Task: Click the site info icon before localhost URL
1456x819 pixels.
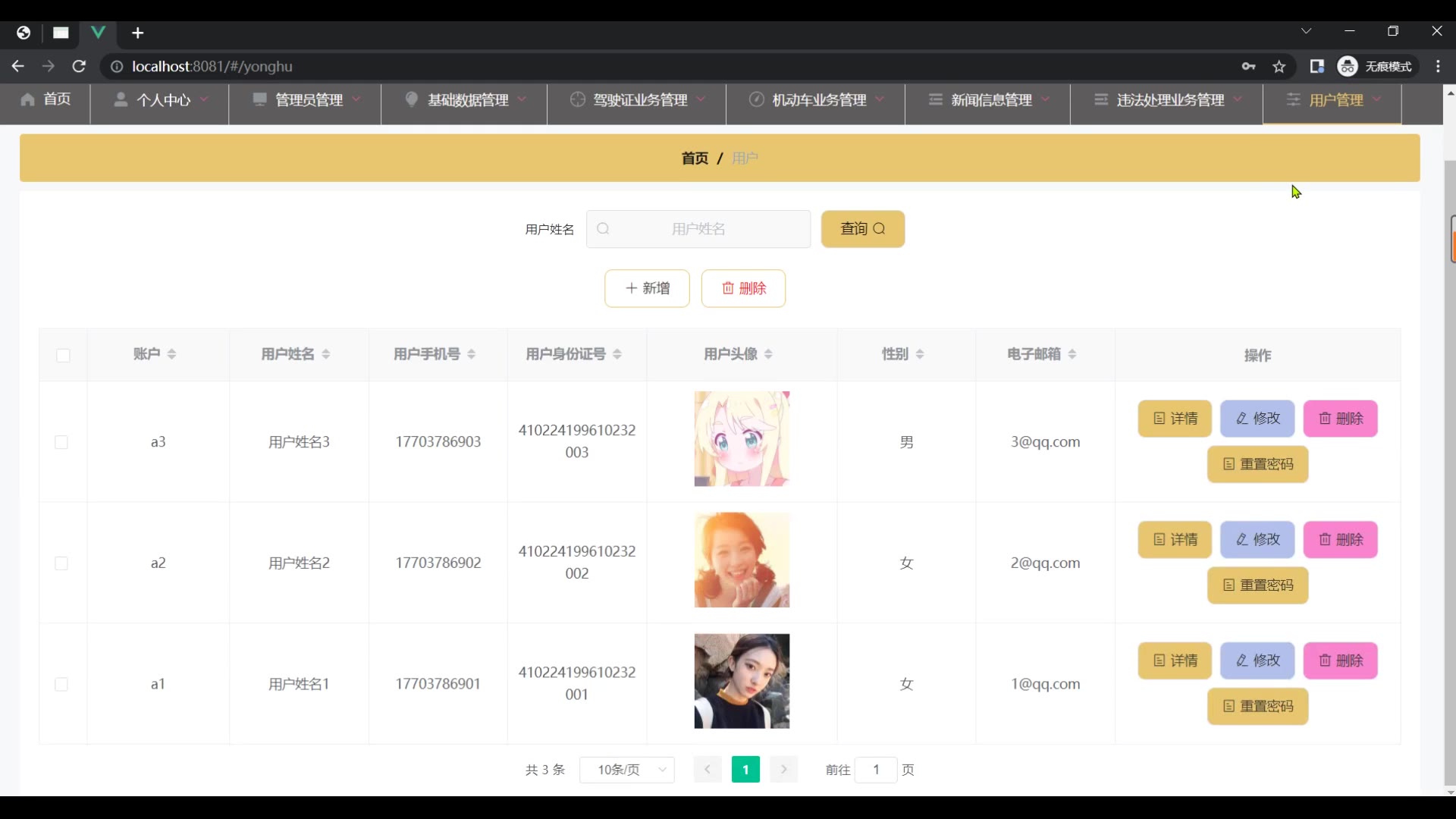Action: pyautogui.click(x=117, y=67)
